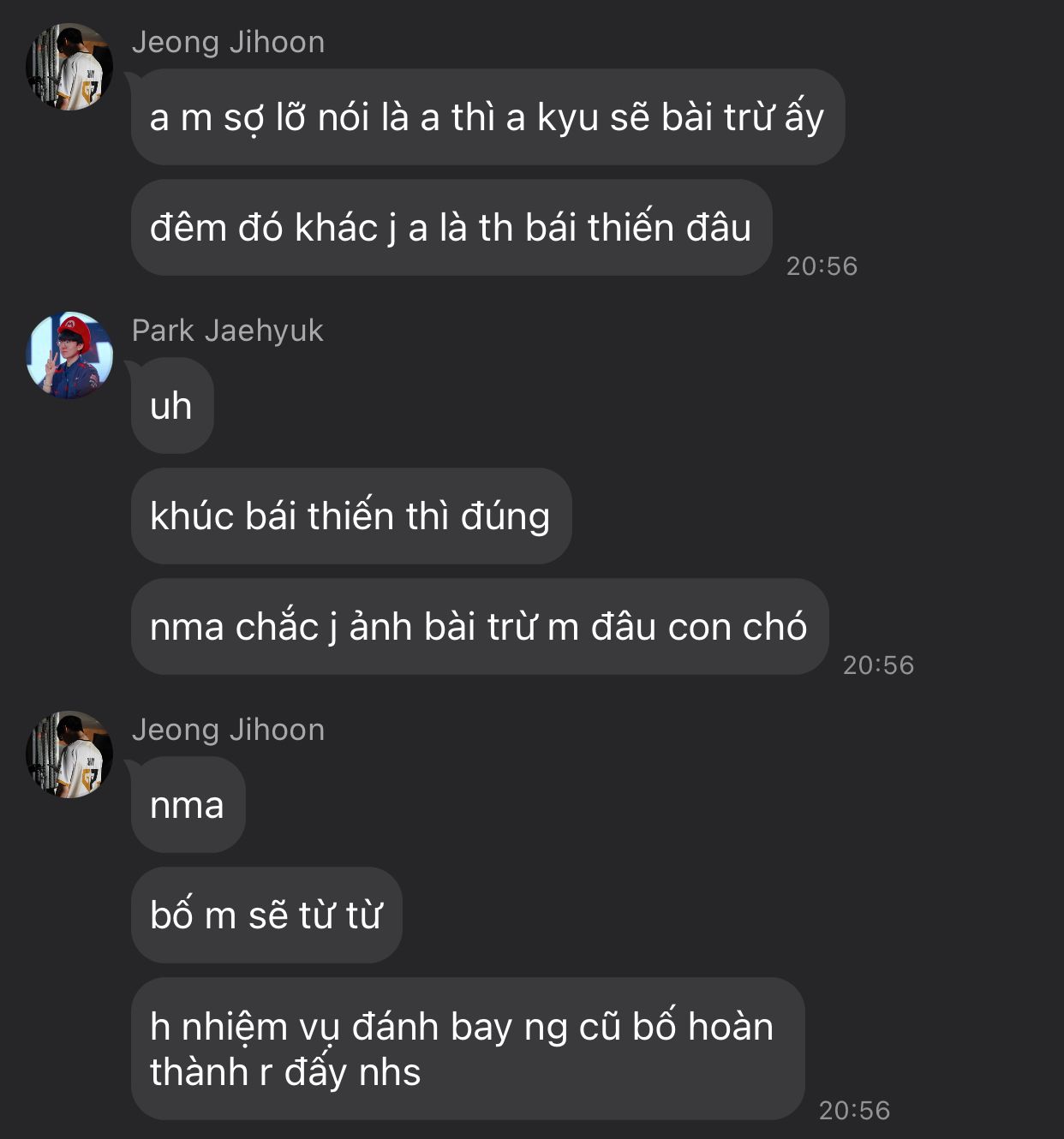The image size is (1064, 1139).
Task: Open Jeong Jihoon's lower avatar
Action: [x=69, y=754]
